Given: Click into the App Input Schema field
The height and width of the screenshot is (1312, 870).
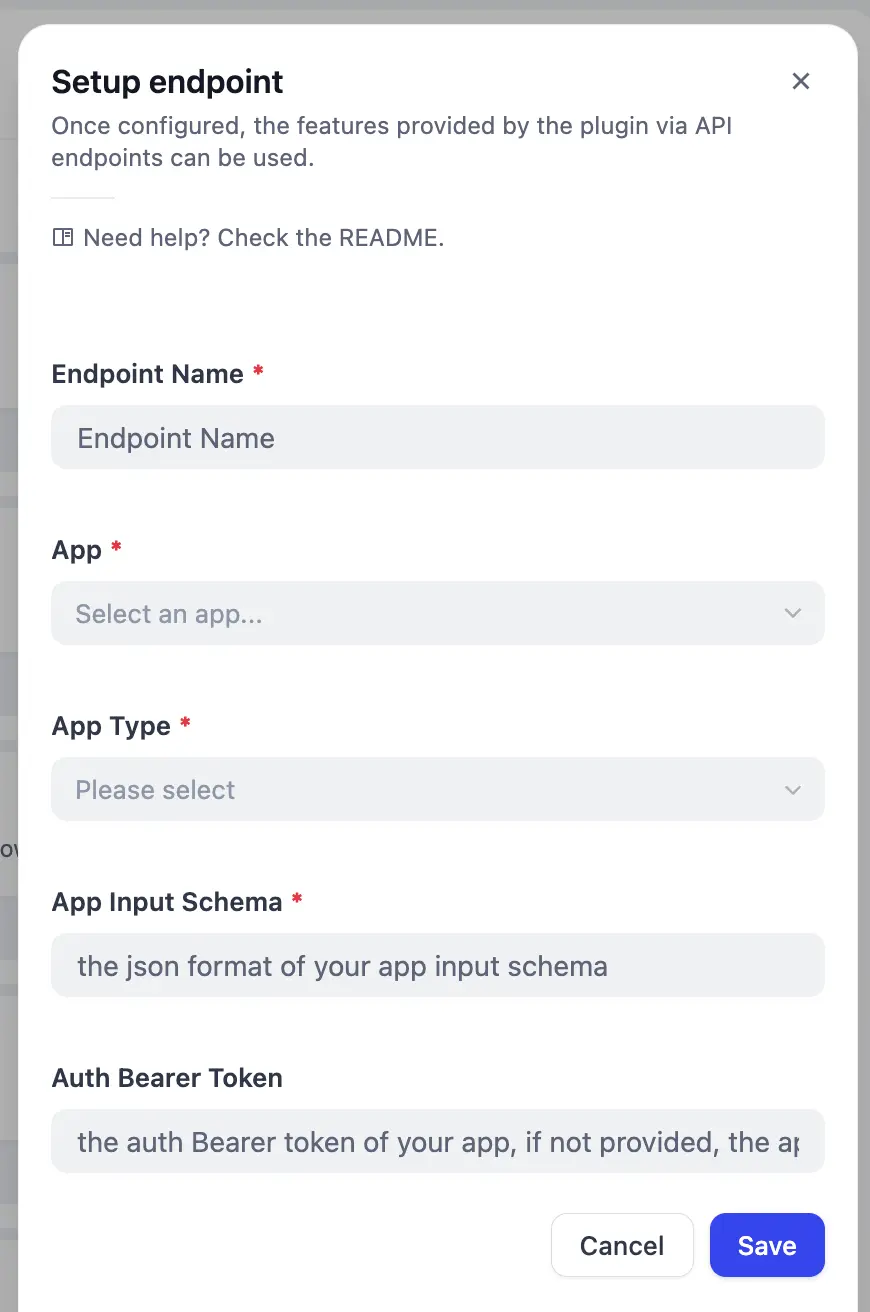Looking at the screenshot, I should [437, 966].
